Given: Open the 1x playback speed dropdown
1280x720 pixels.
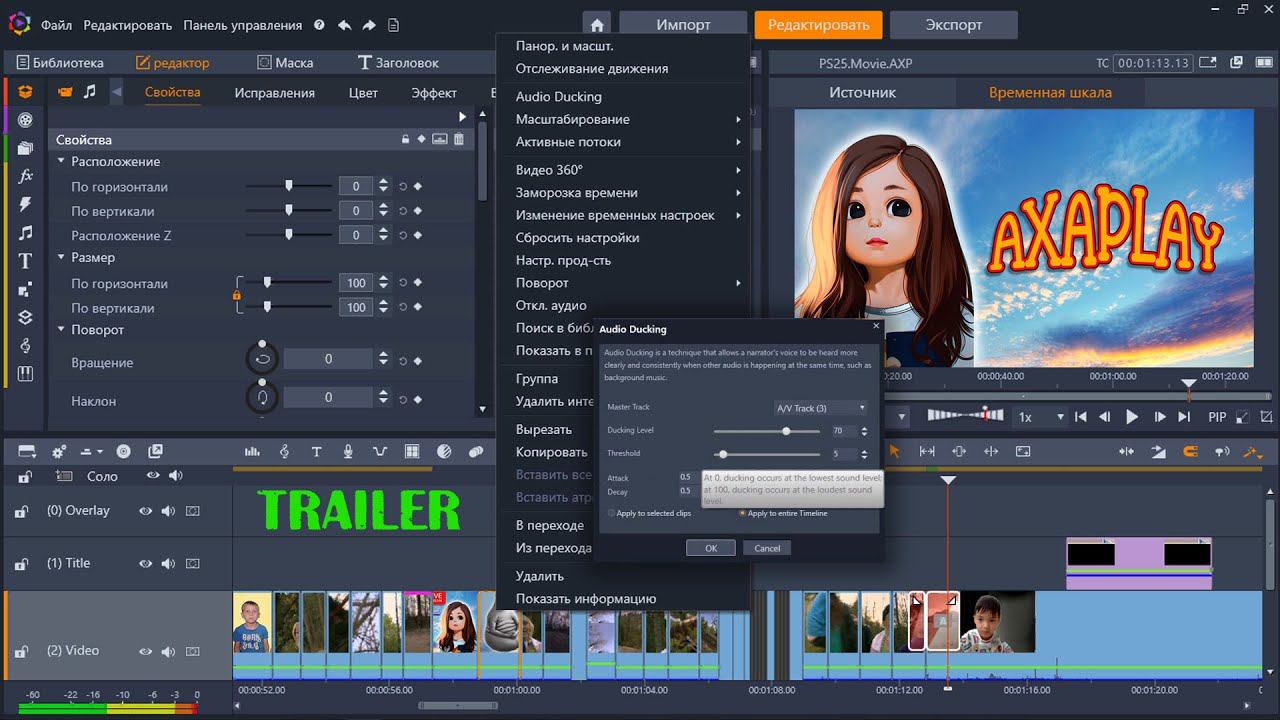Looking at the screenshot, I should [x=1040, y=417].
